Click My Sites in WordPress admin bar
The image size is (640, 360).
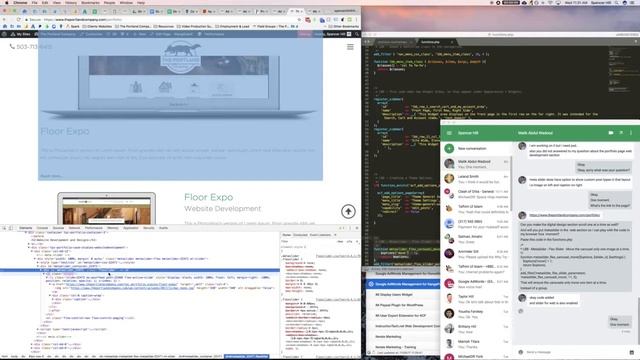[x=20, y=34]
